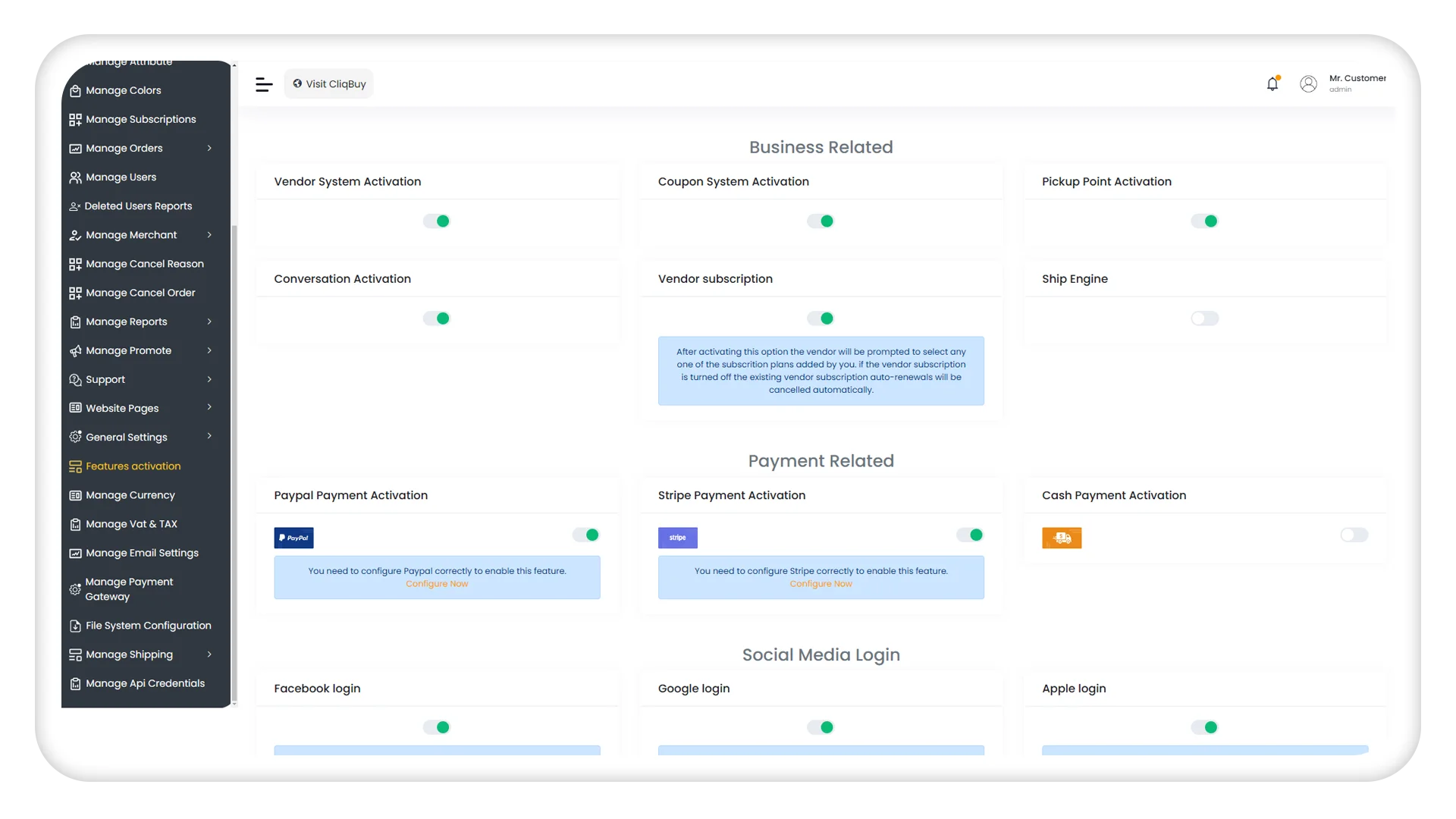
Task: Expand the Manage Shipping menu item
Action: pos(209,654)
